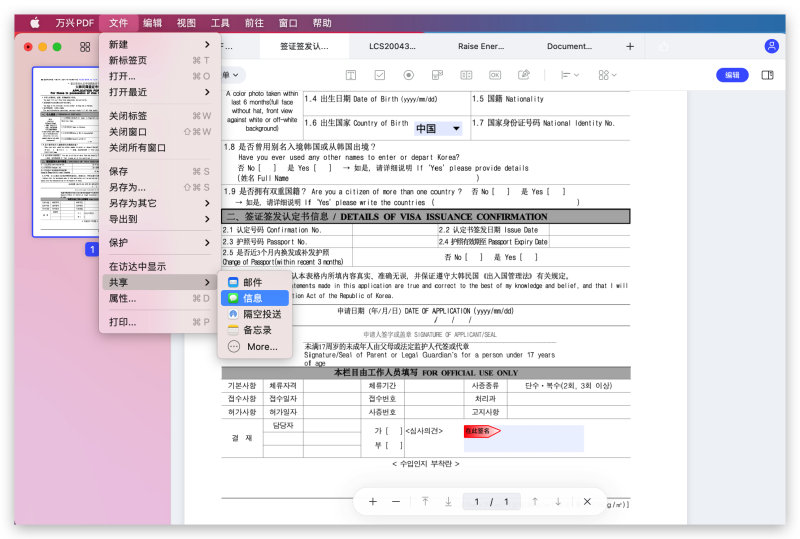Switch to the 签证签发认... tab
The width and height of the screenshot is (800, 539).
click(x=305, y=46)
